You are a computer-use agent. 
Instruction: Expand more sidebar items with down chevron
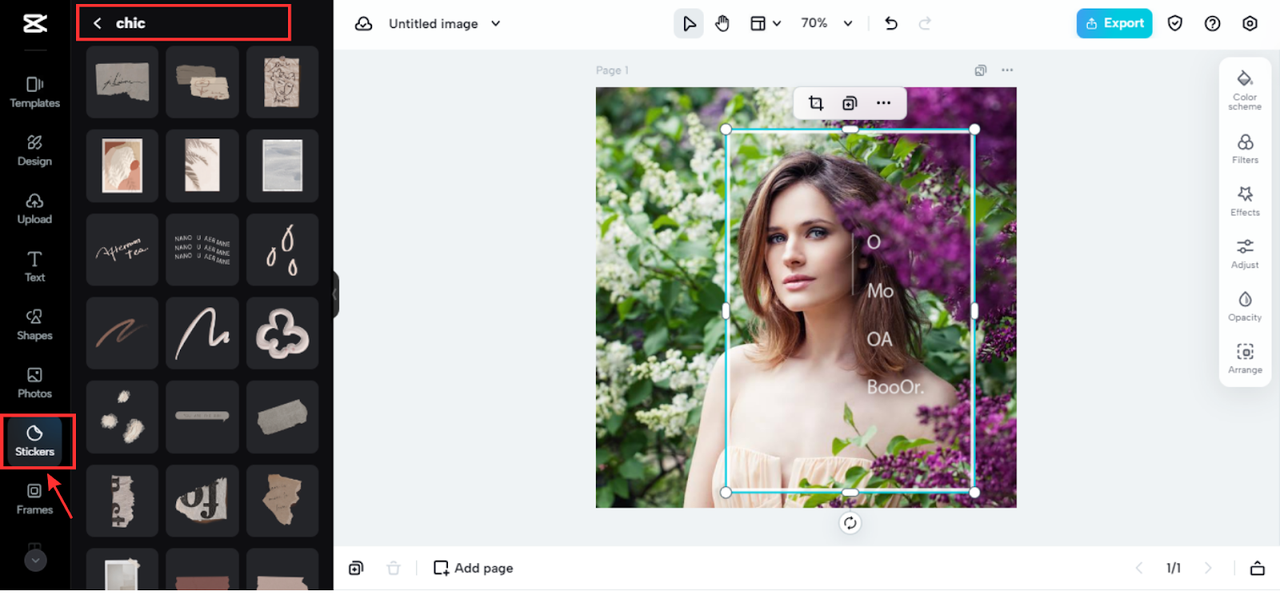click(35, 560)
